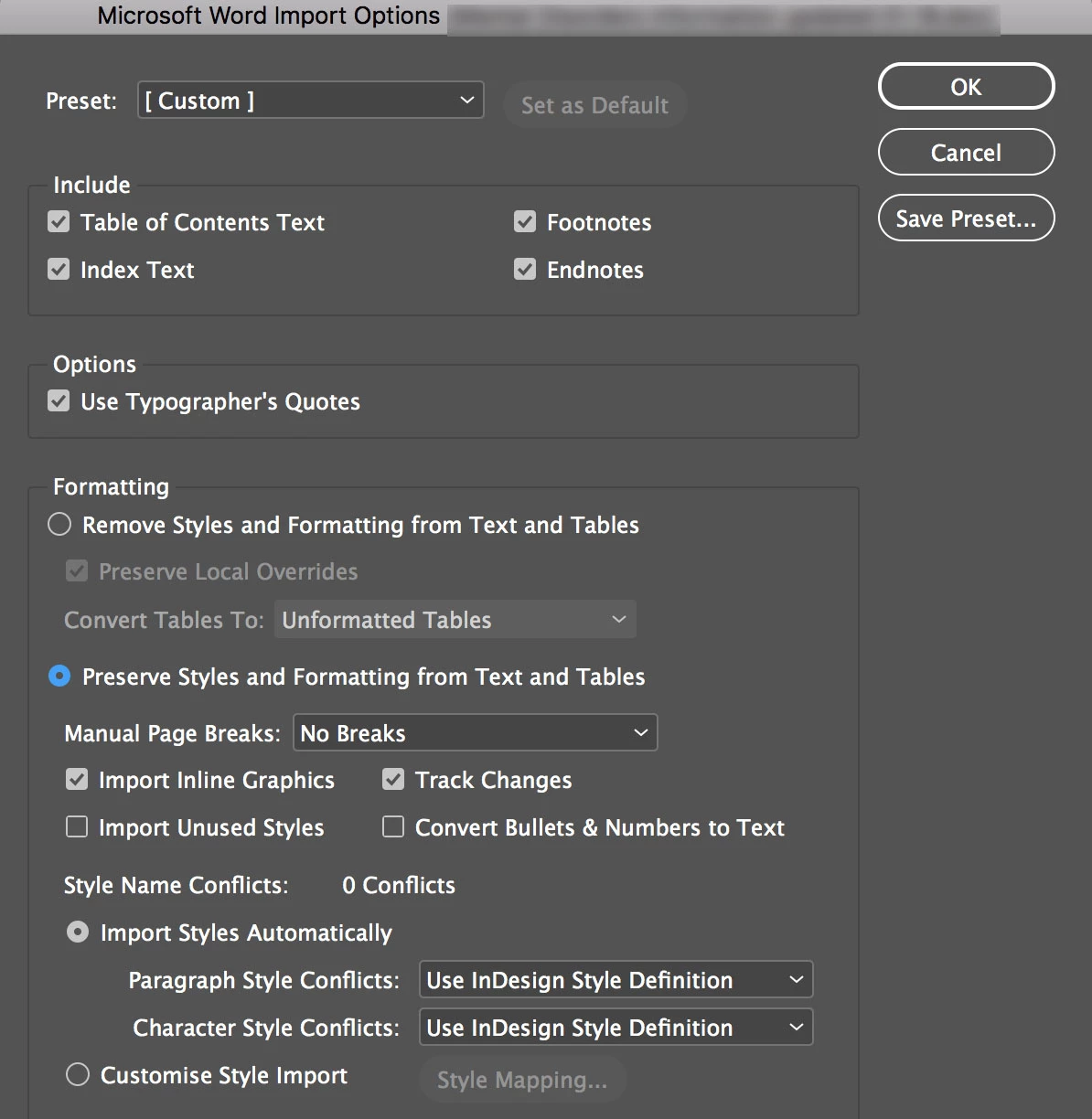Enable Import Unused Styles

[77, 826]
